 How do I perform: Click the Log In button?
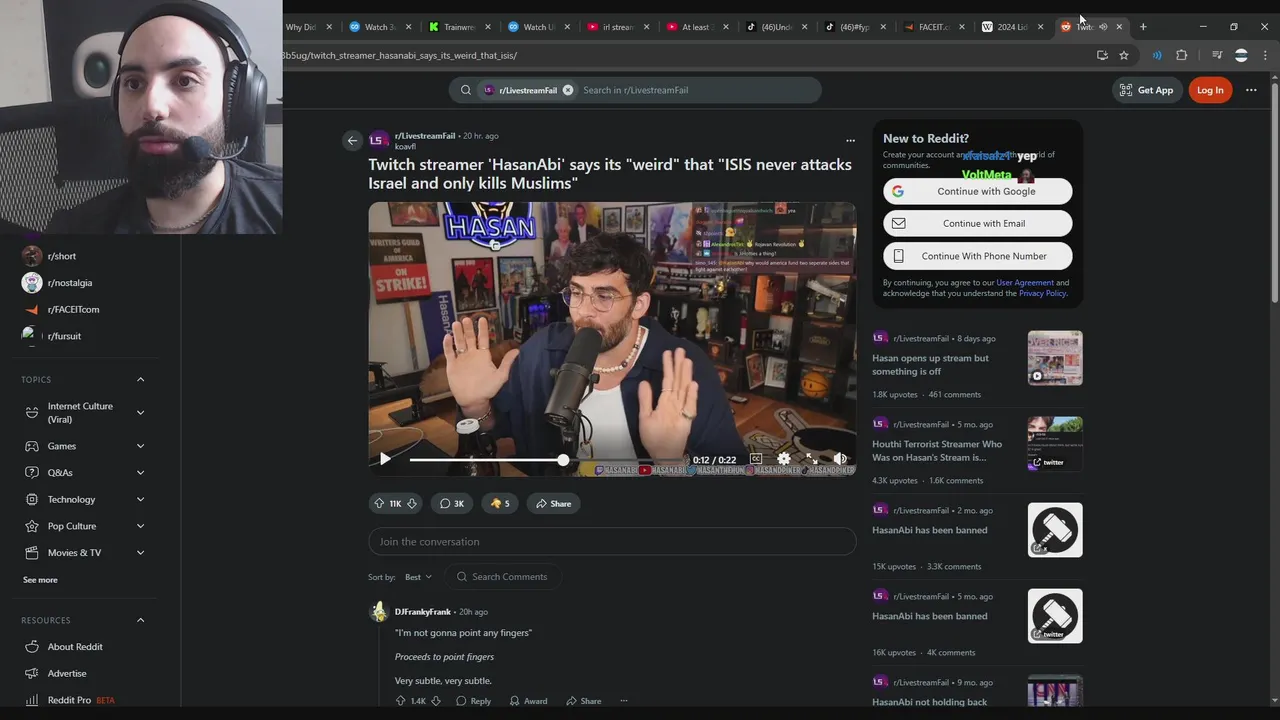point(1210,90)
